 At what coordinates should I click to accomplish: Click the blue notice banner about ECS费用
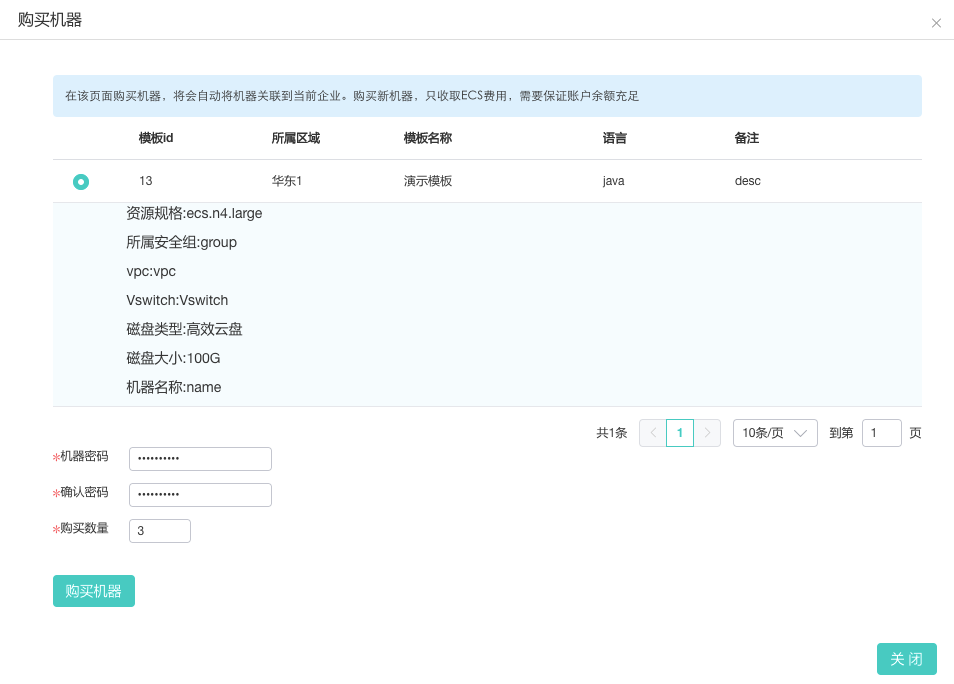point(487,96)
